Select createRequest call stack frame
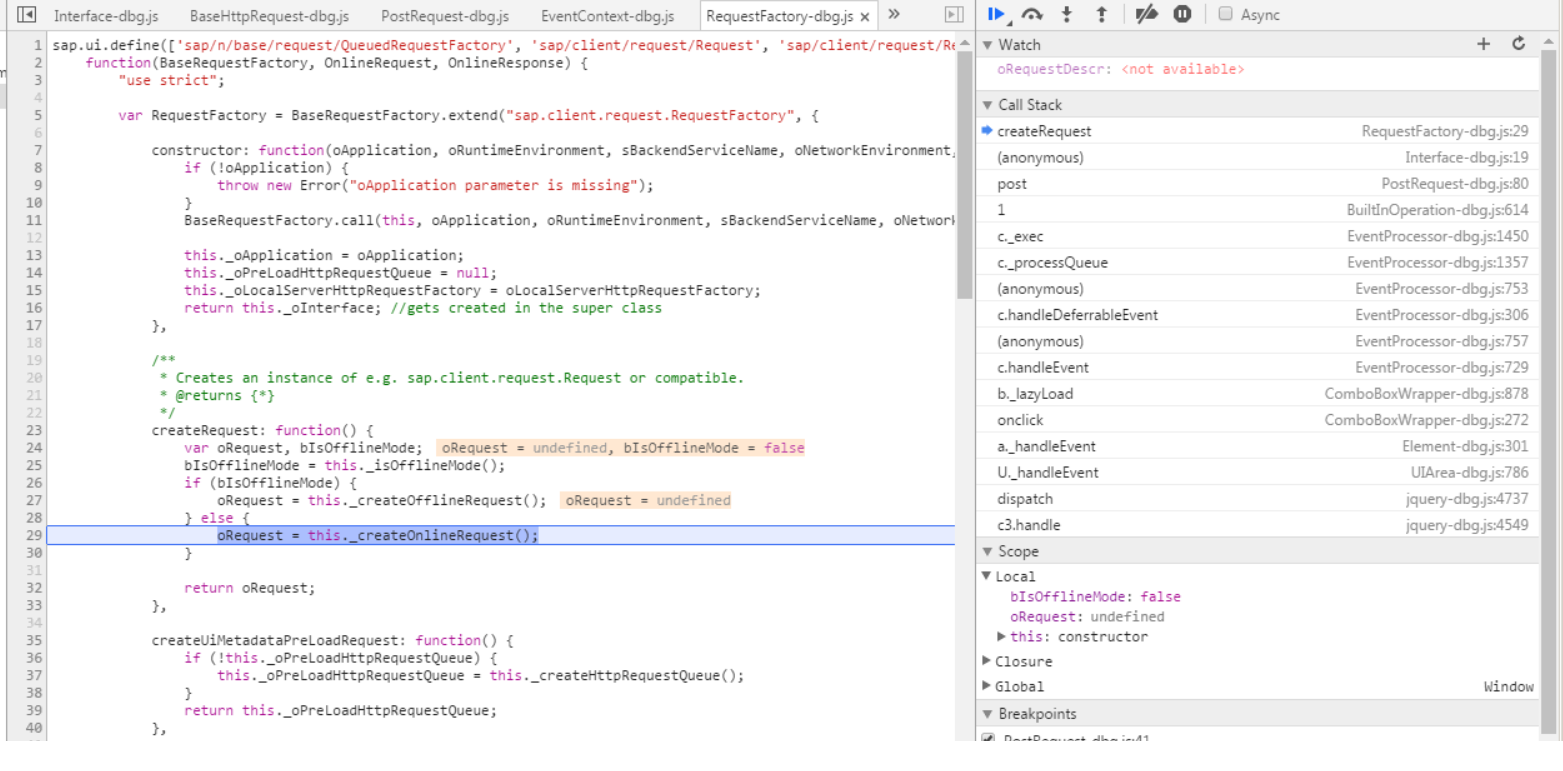This screenshot has height=771, width=1563. point(1257,131)
